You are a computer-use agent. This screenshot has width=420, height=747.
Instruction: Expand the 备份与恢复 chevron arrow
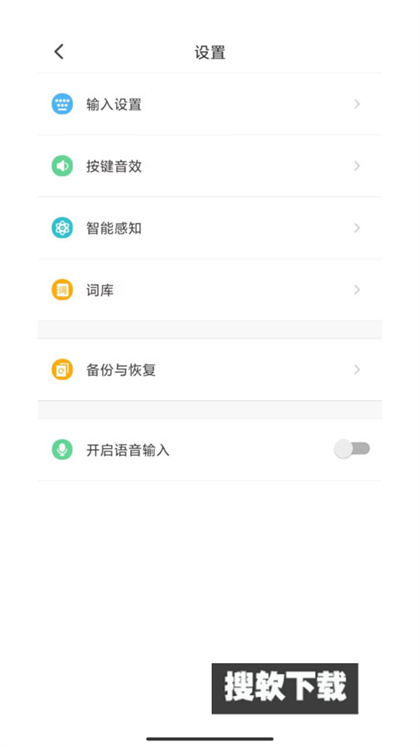tap(357, 370)
